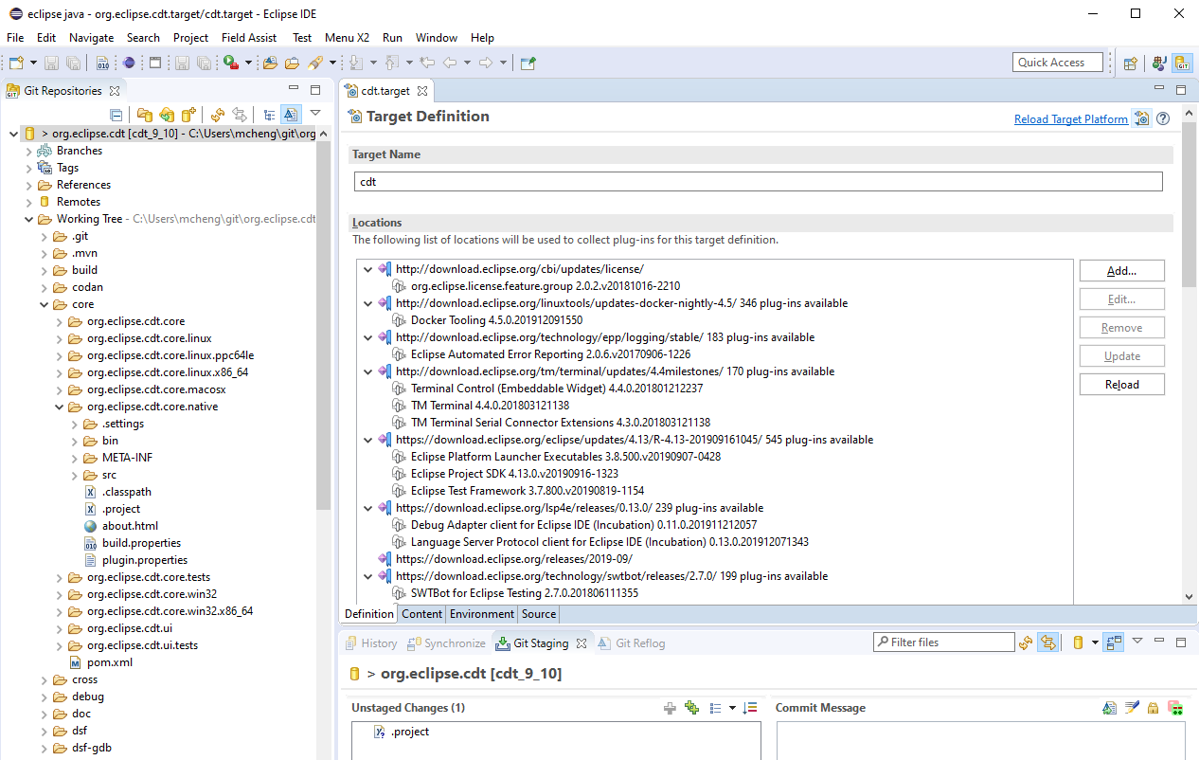The width and height of the screenshot is (1199, 760).
Task: Click the Back navigation arrow
Action: click(x=450, y=63)
